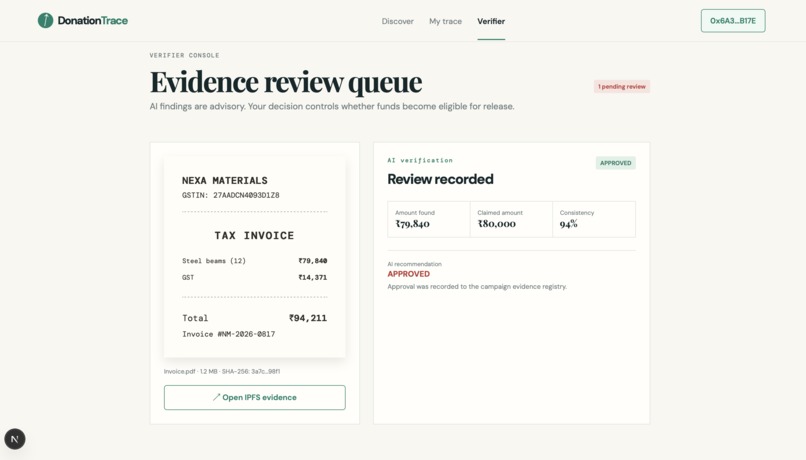Click the DonationTrace brand name
This screenshot has width=806, height=460.
(93, 21)
